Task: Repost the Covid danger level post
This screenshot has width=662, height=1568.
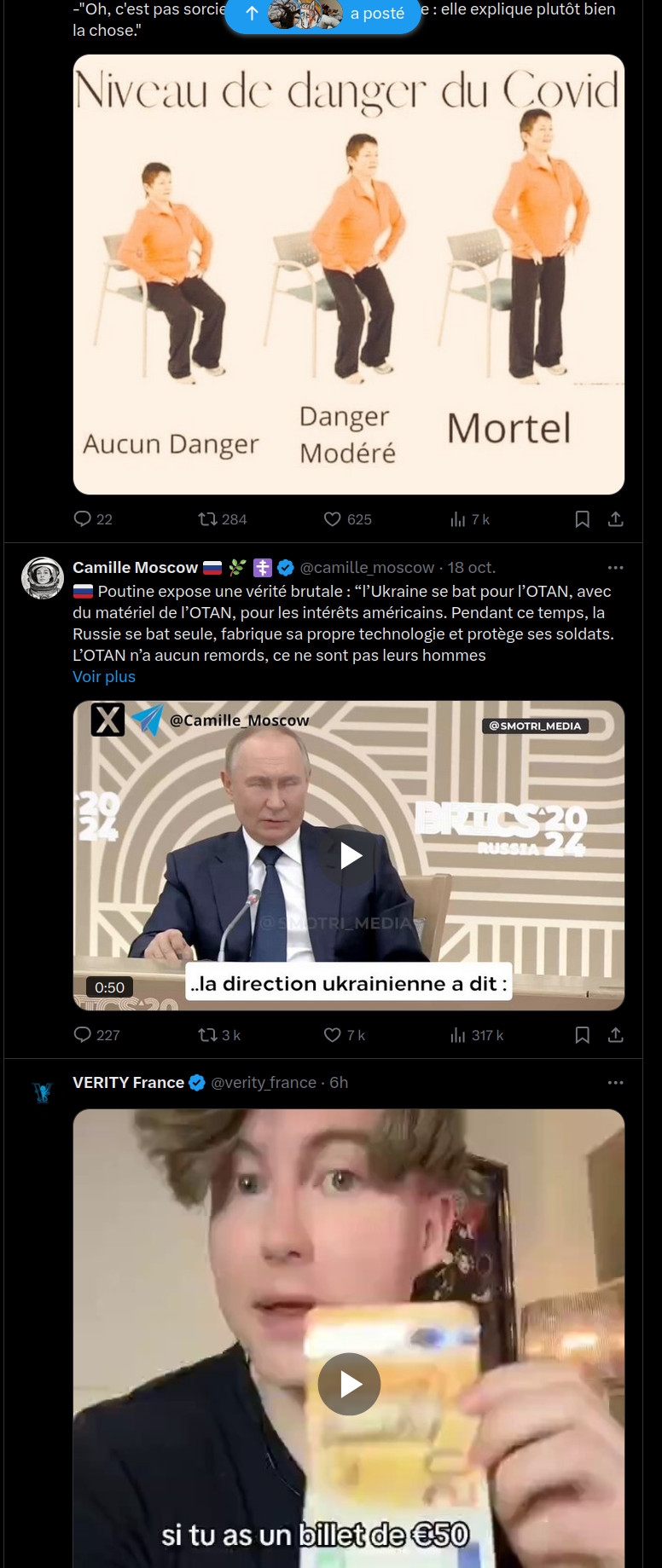Action: [x=206, y=519]
